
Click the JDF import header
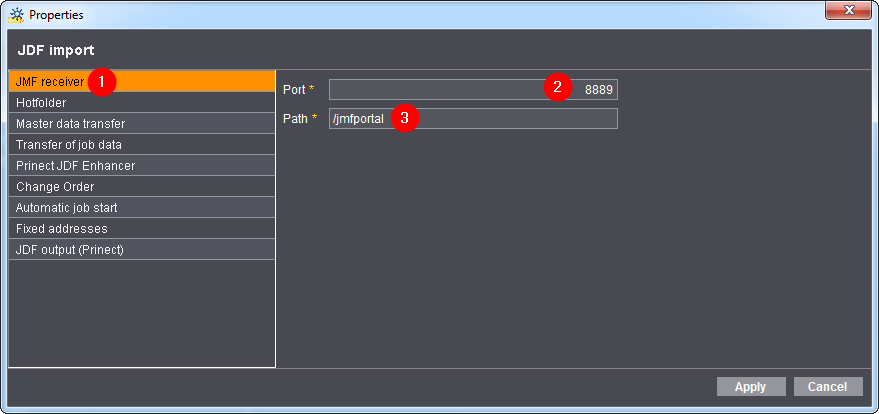pyautogui.click(x=56, y=49)
